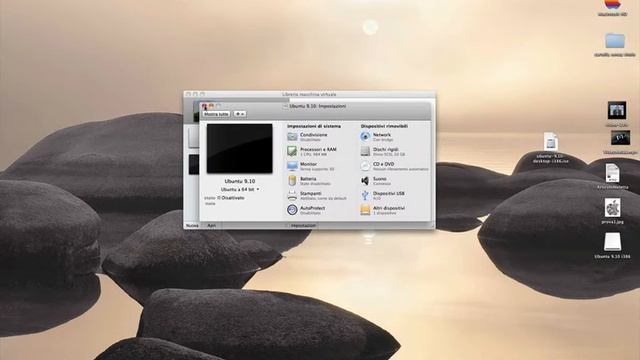The height and width of the screenshot is (360, 640).
Task: Open Batteria battery settings icon
Action: [x=292, y=180]
